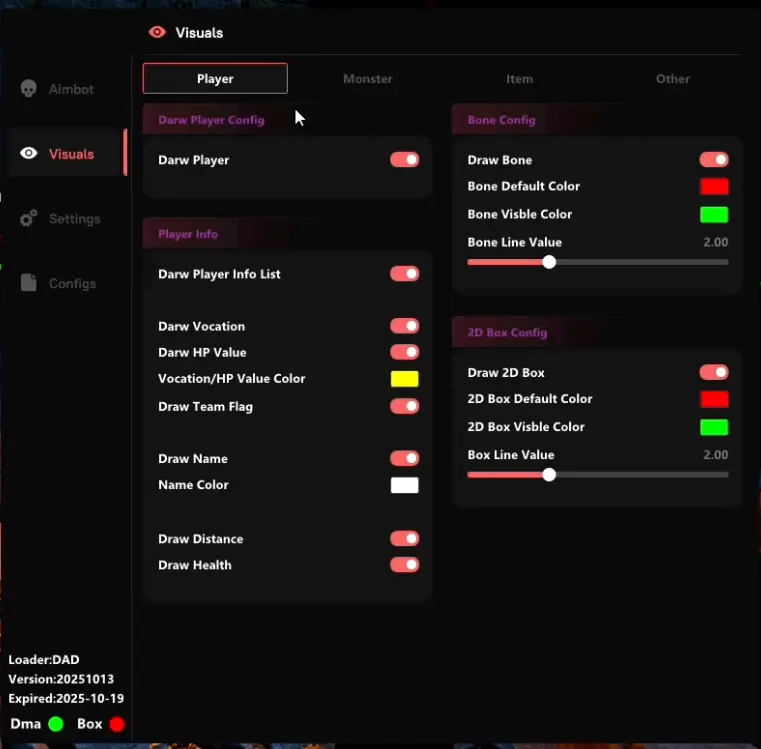The image size is (761, 749).
Task: Disable the Darw Player toggle
Action: click(404, 160)
